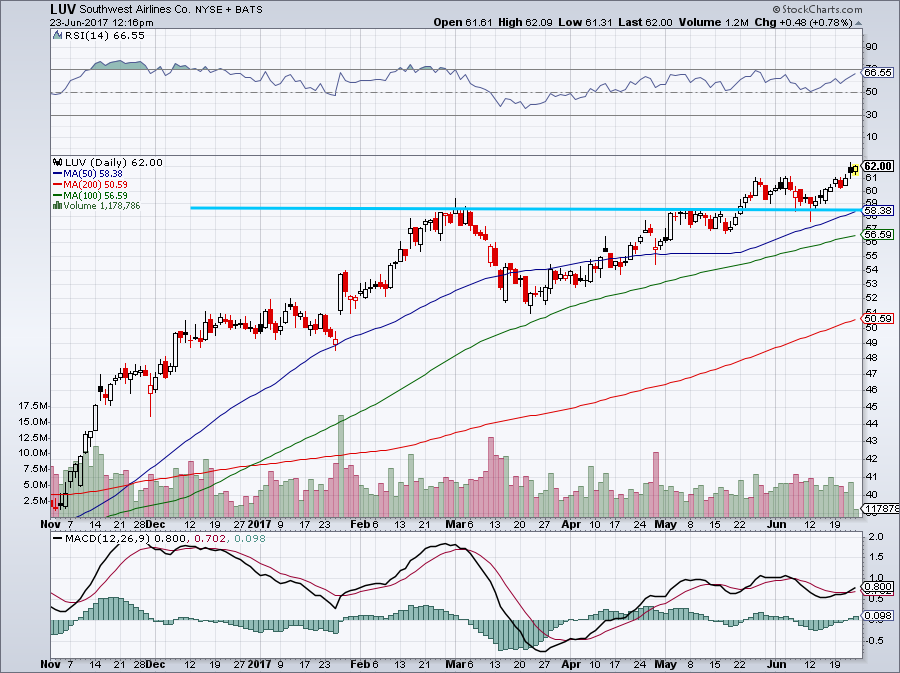Click the 117878 volume tag on right axis
The width and height of the screenshot is (900, 673).
881,509
